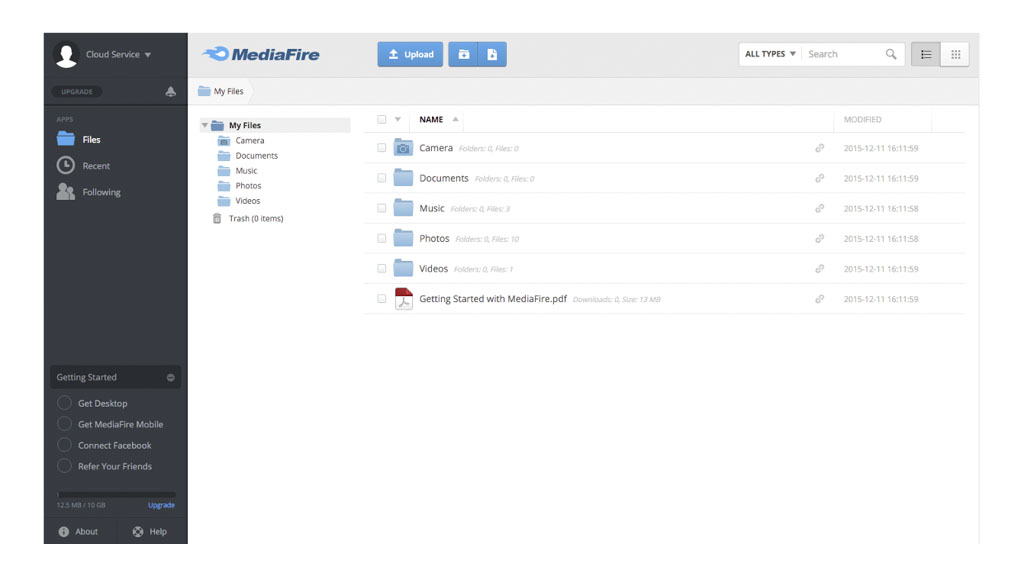This screenshot has height=576, width=1024.
Task: Click the new folder icon button
Action: 463,55
